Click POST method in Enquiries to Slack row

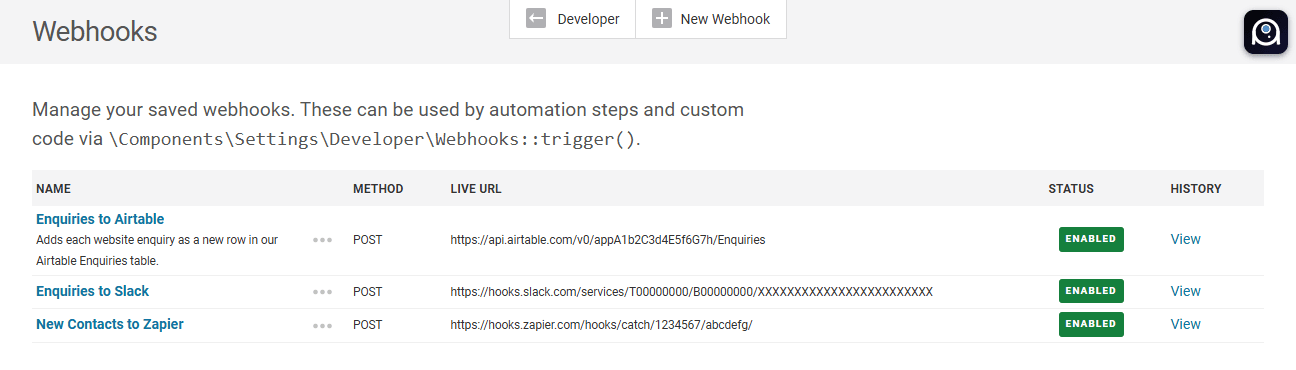[367, 292]
